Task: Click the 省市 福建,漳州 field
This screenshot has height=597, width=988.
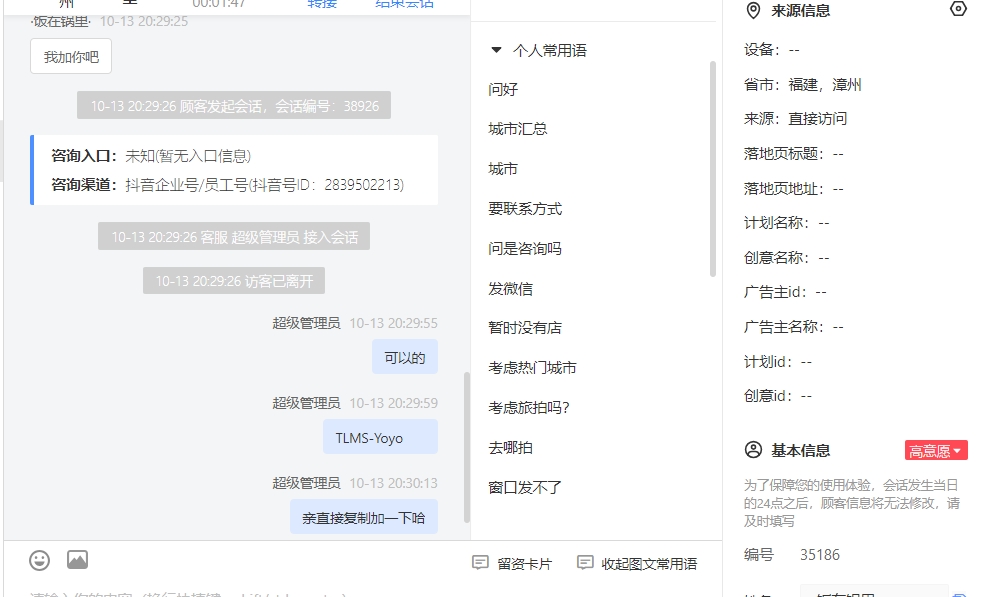Action: [802, 85]
